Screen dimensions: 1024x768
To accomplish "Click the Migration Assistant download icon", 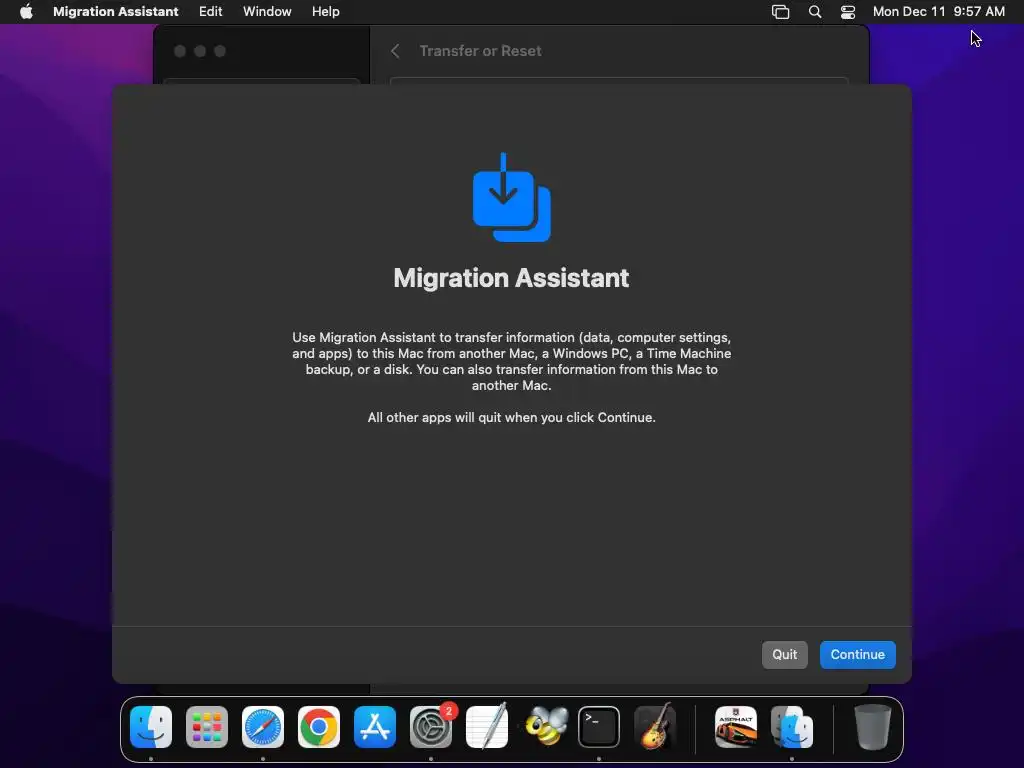I will (x=511, y=197).
